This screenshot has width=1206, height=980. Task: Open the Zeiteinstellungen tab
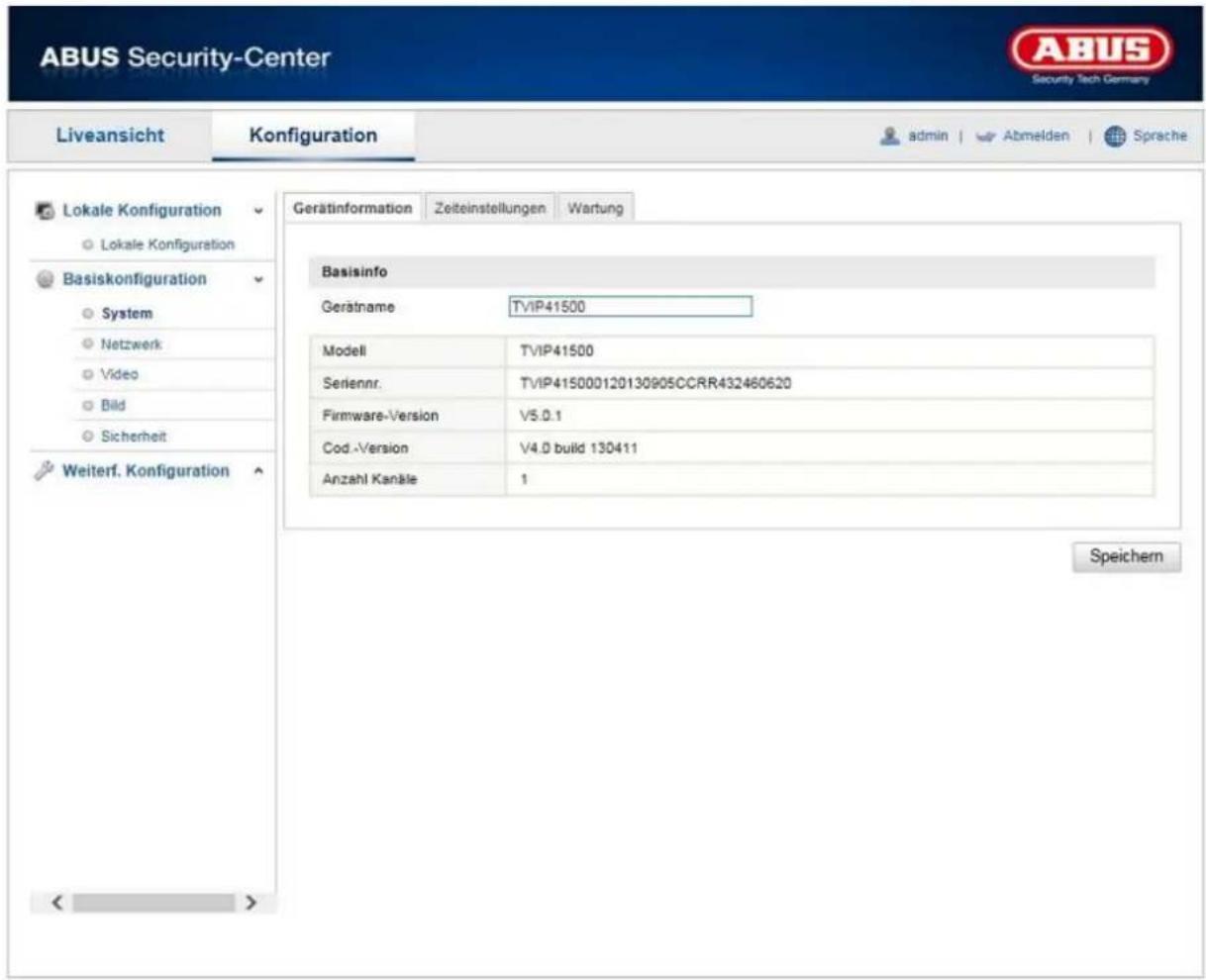click(x=490, y=208)
